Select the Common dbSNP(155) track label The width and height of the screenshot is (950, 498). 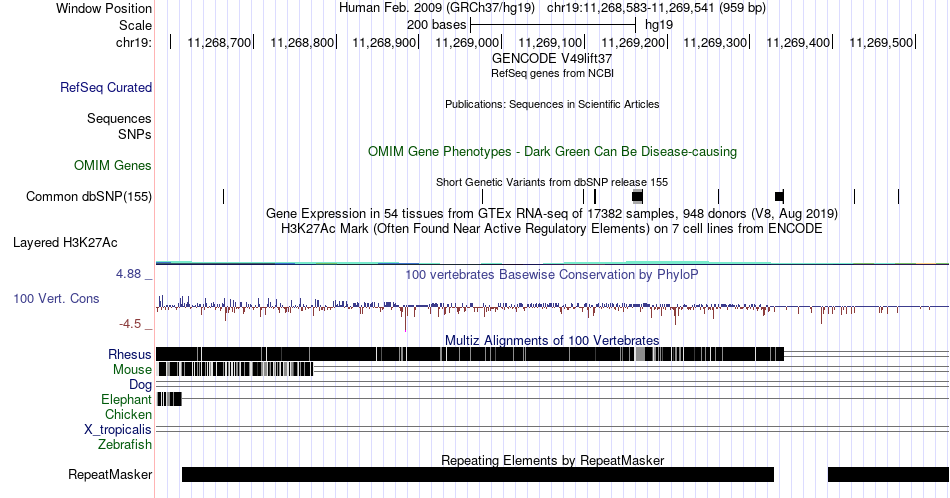click(x=88, y=196)
